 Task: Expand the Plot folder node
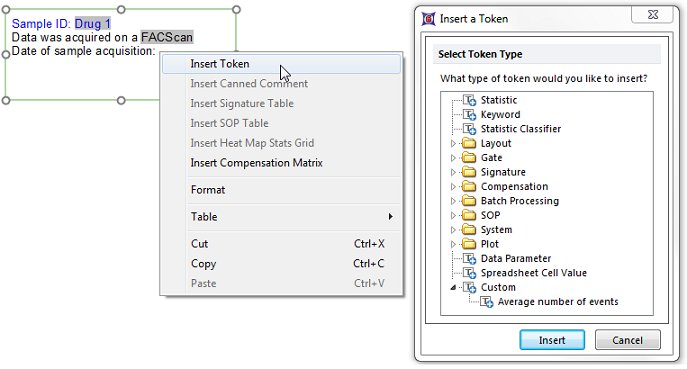[x=453, y=244]
